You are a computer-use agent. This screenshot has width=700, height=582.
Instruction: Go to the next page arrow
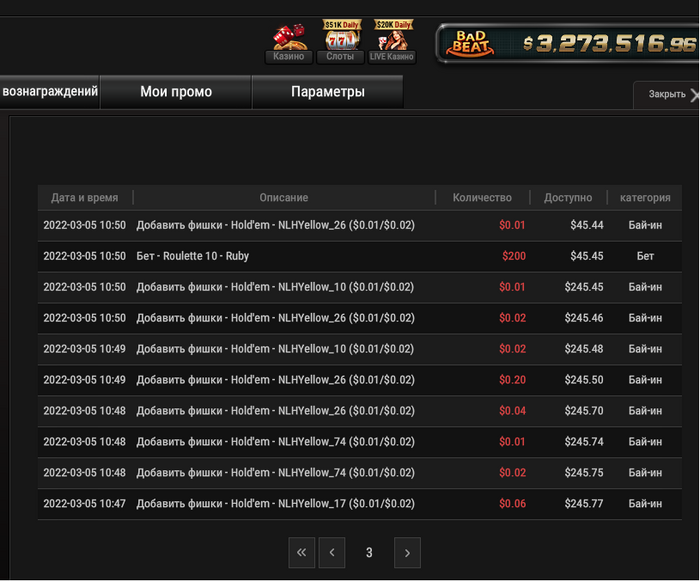(407, 553)
